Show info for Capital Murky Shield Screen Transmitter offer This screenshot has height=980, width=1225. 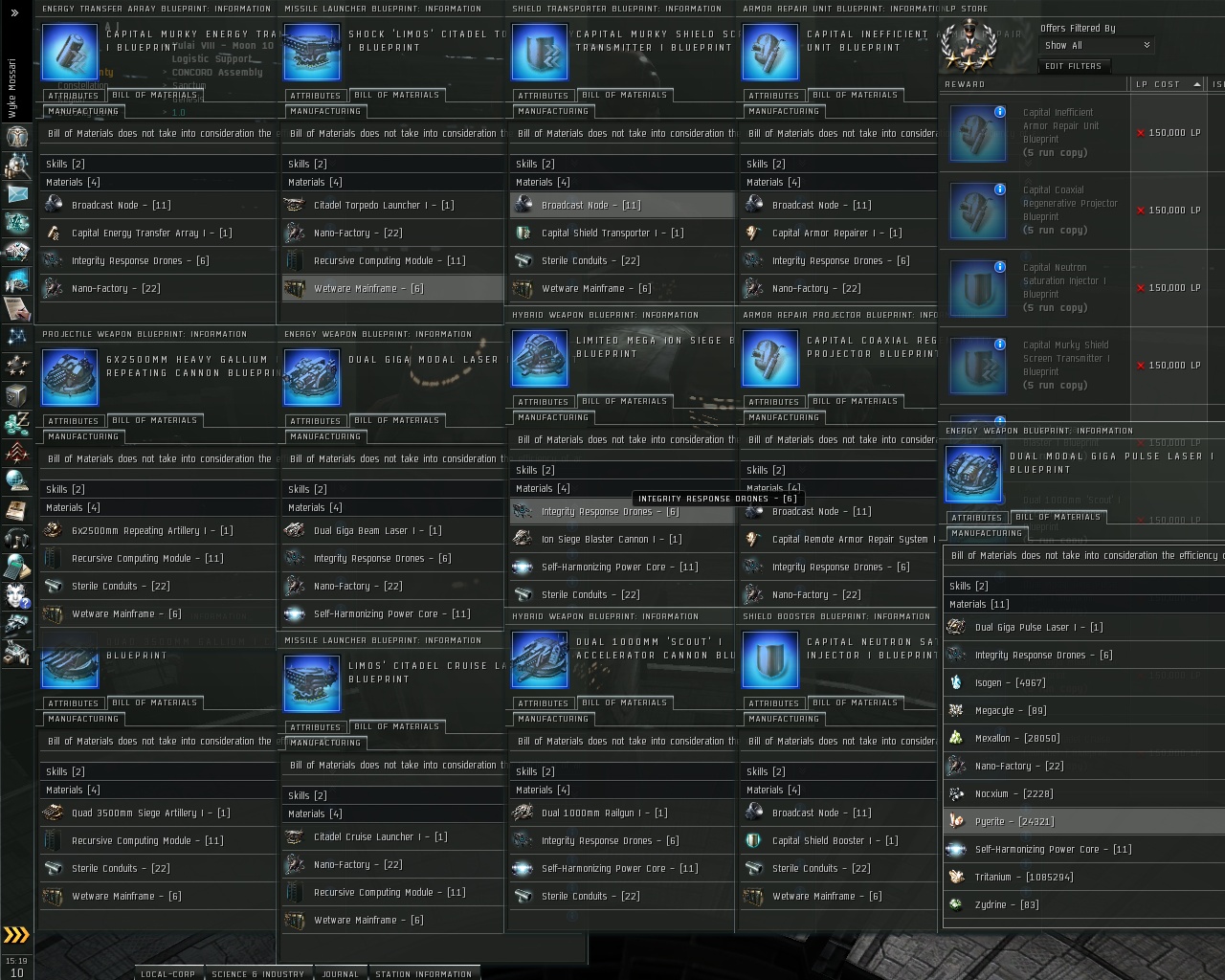point(999,345)
